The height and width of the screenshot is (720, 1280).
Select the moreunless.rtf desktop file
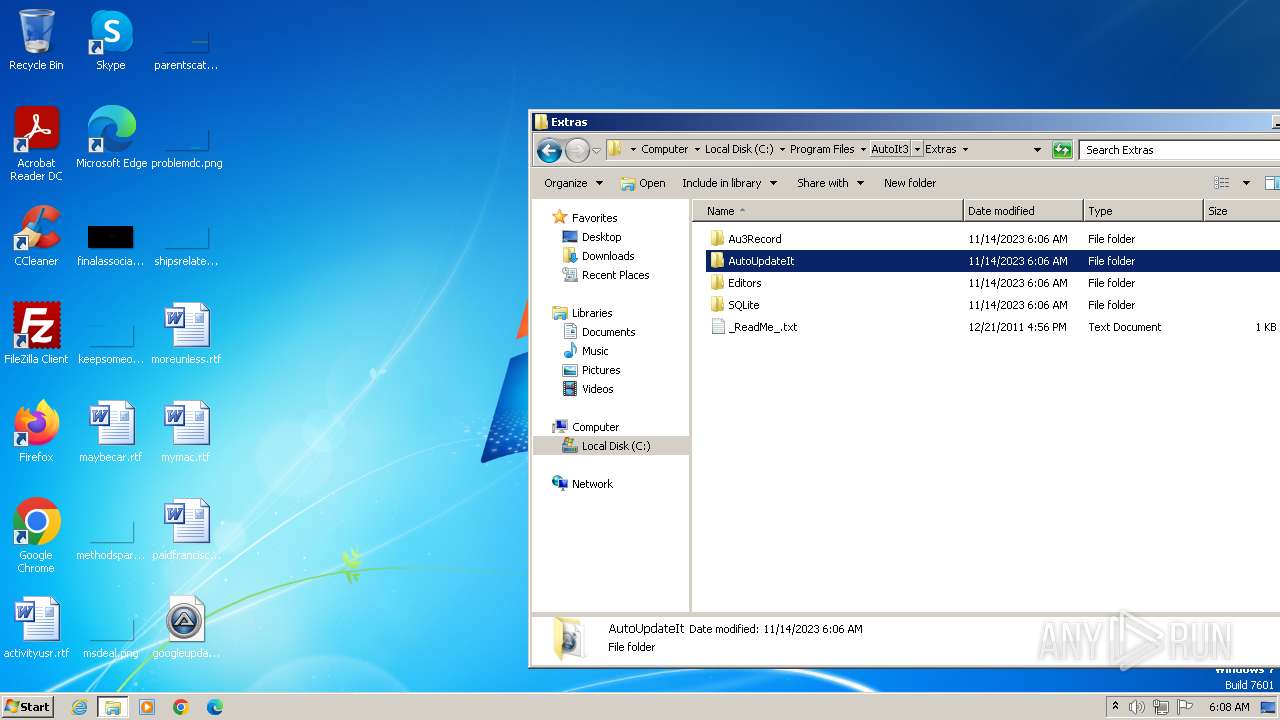click(x=186, y=333)
